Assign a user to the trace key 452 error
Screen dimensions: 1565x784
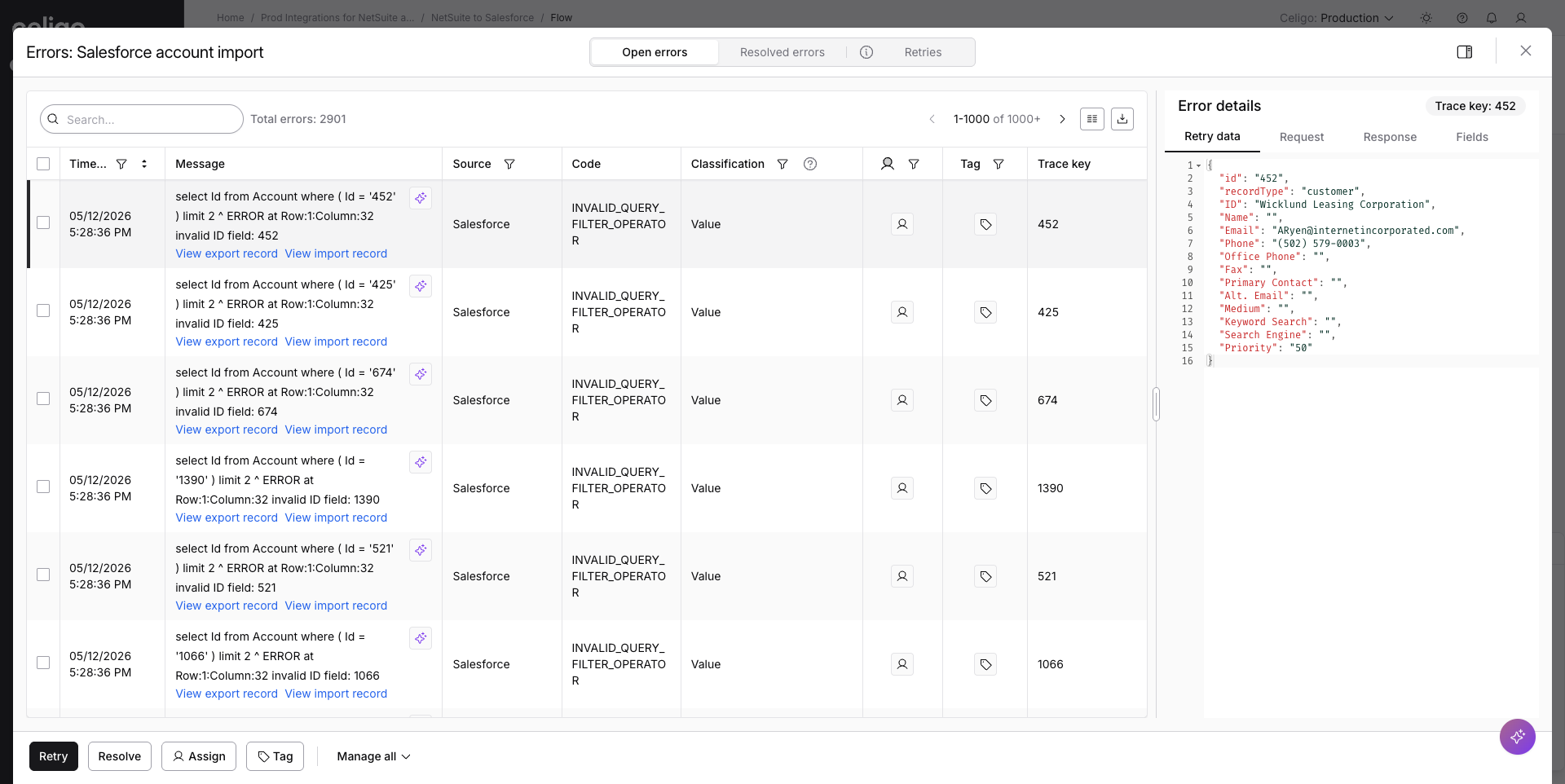[902, 224]
